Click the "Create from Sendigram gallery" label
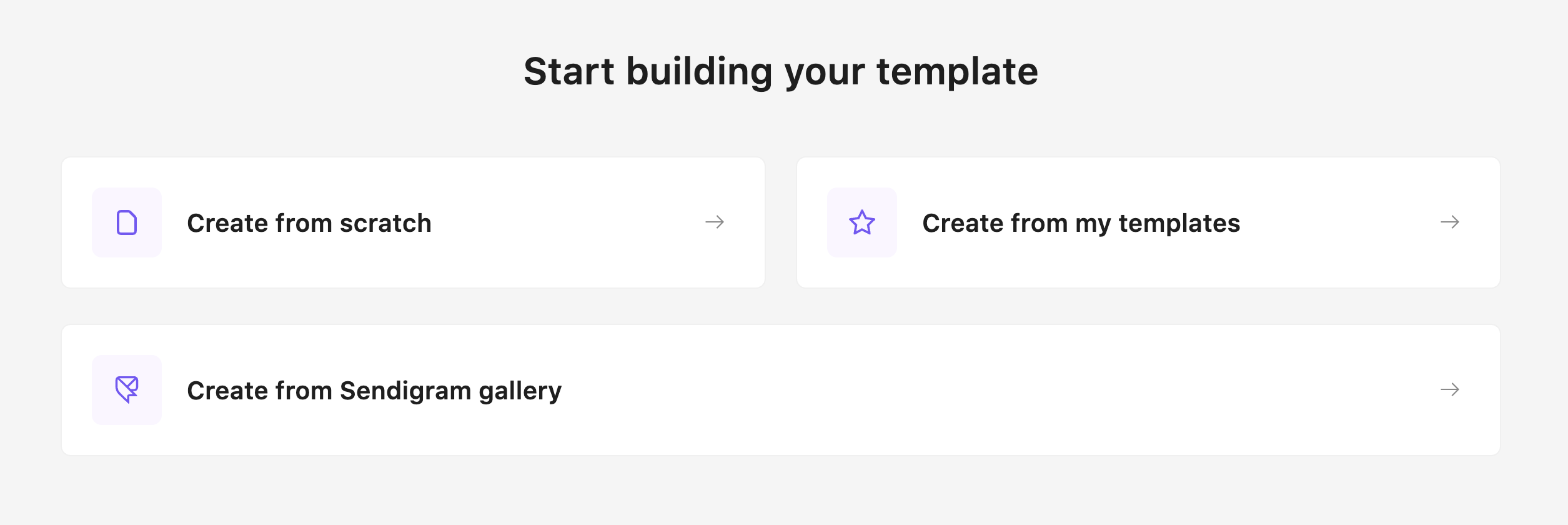Screen dimensions: 1568x525 point(374,391)
